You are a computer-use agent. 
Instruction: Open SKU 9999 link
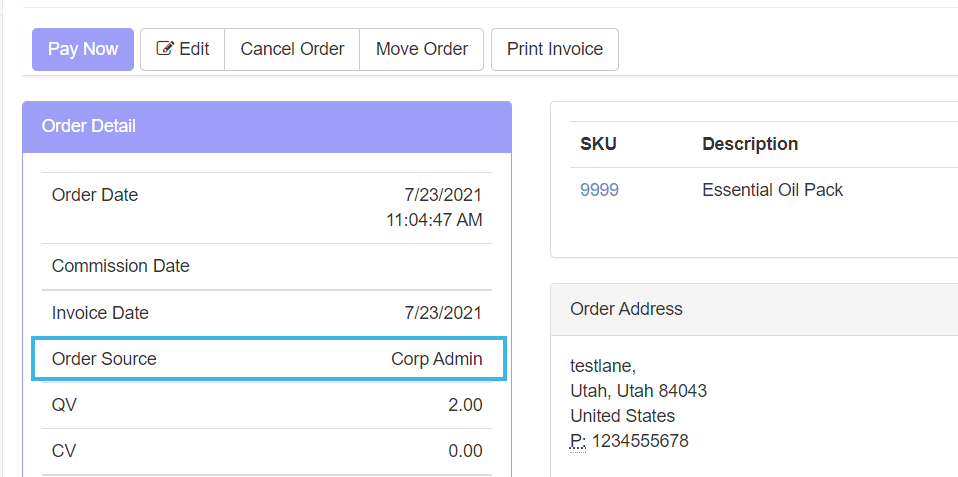(599, 190)
